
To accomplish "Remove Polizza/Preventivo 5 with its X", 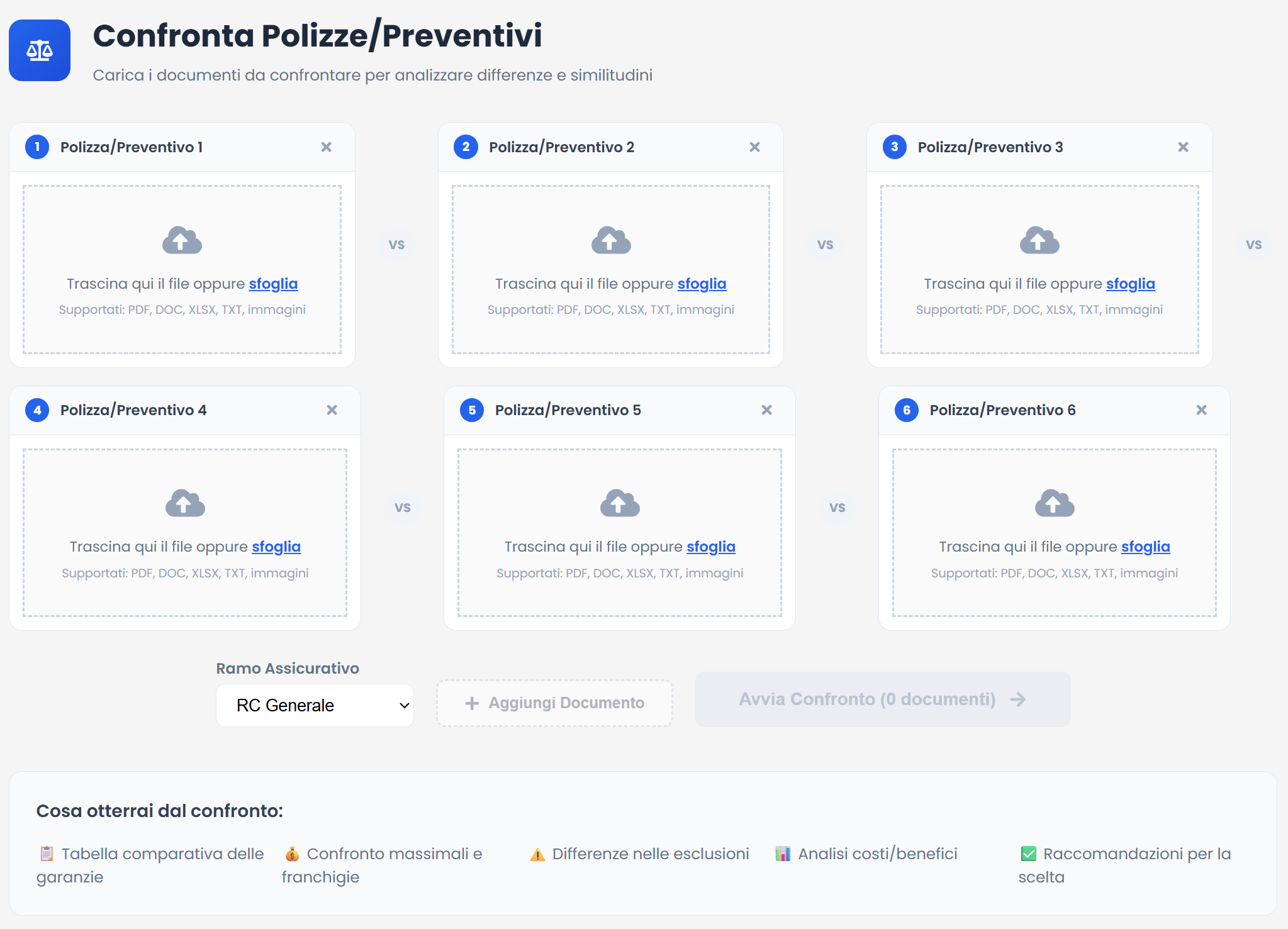I will tap(766, 409).
